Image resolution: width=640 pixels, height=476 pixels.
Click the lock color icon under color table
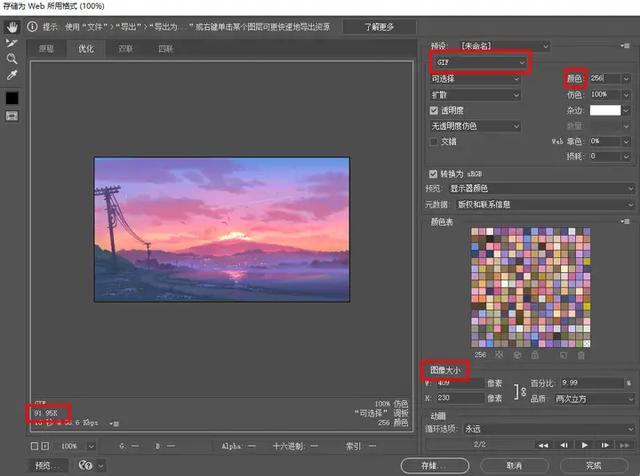tap(535, 355)
